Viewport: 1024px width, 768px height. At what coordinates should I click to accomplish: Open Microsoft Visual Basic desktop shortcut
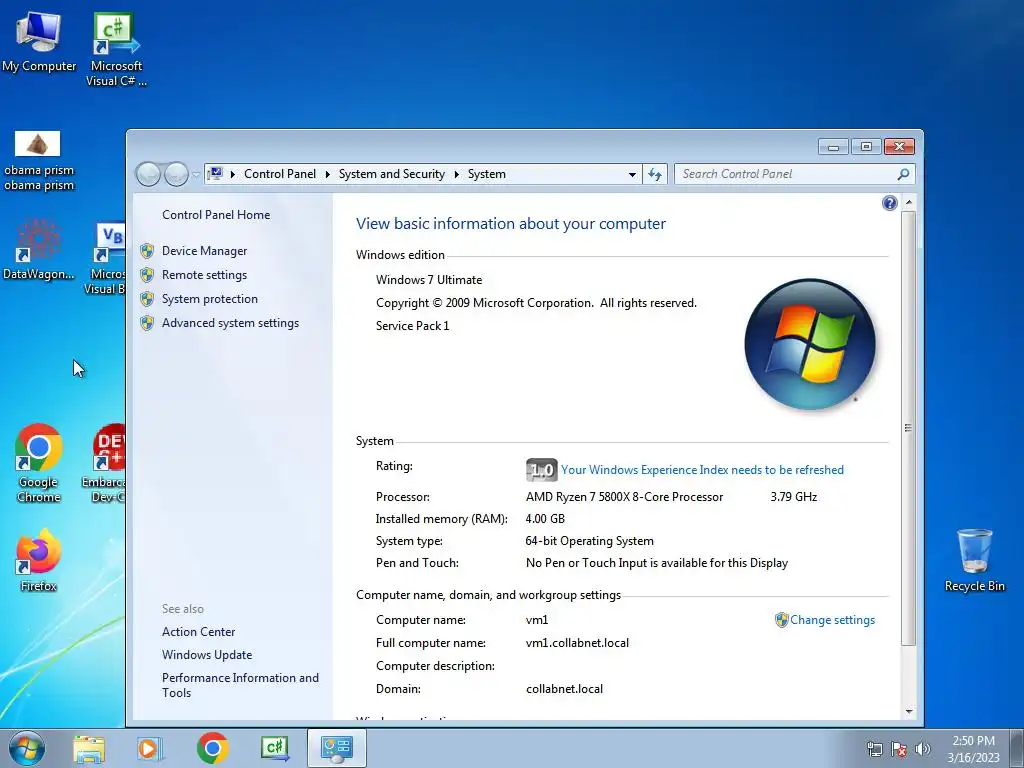pos(107,259)
